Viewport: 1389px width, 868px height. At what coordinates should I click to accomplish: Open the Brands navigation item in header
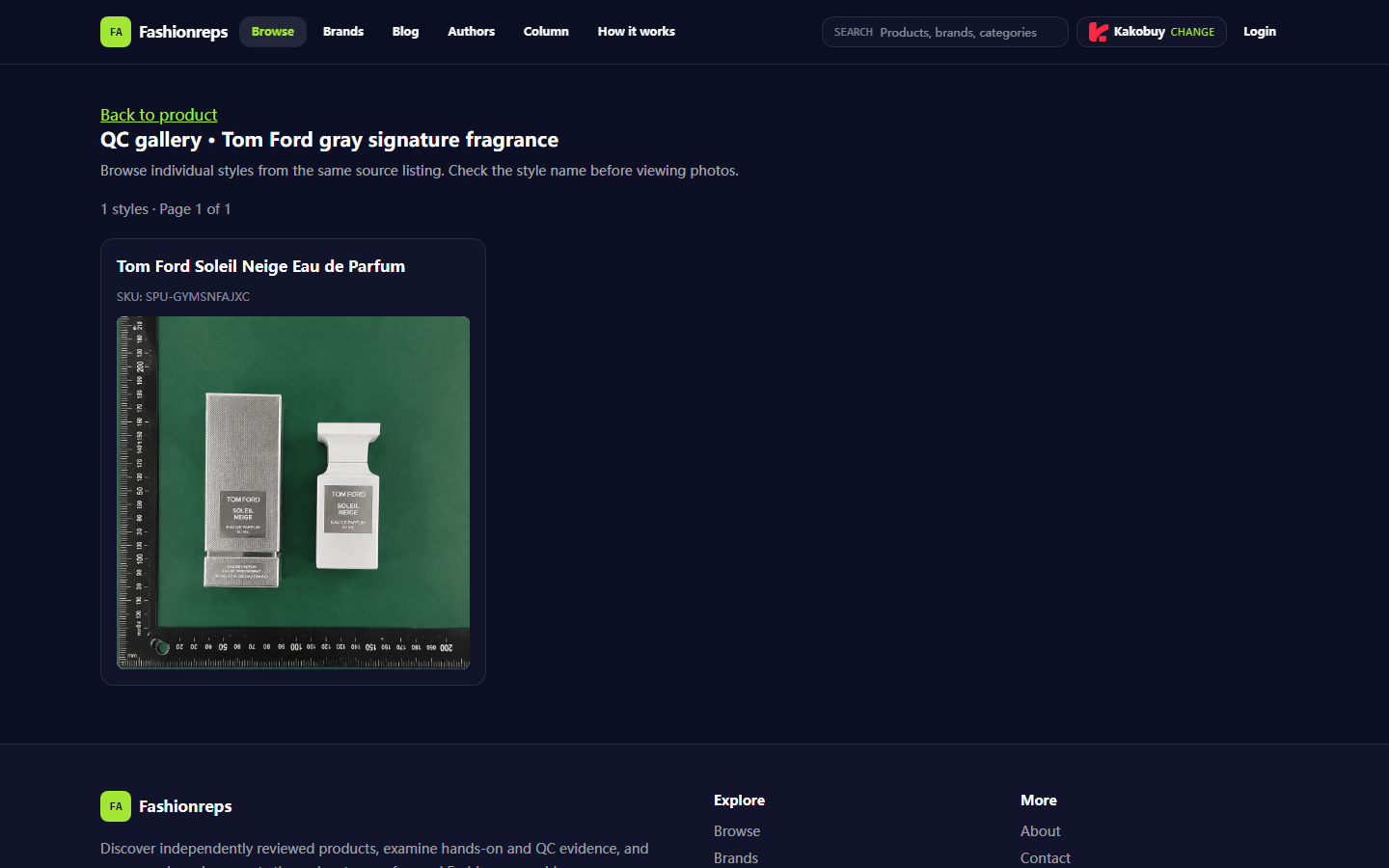[343, 32]
